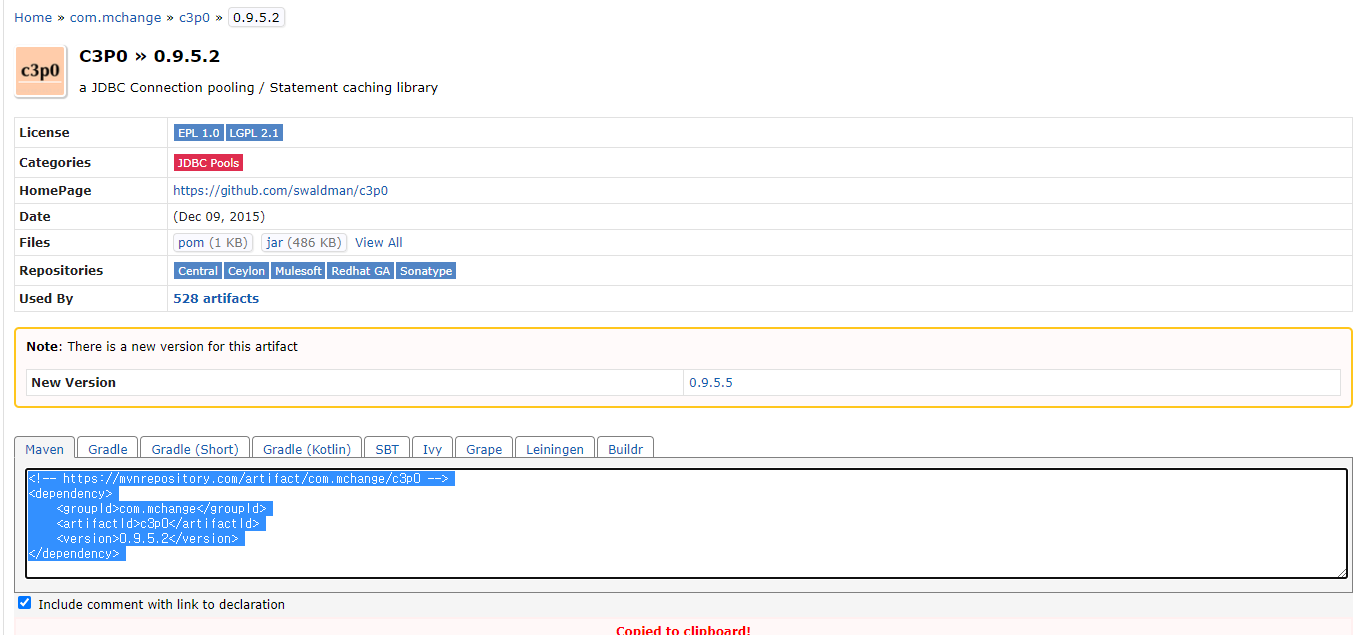
Task: Click the JDBC Connection pooling description text
Action: (258, 87)
